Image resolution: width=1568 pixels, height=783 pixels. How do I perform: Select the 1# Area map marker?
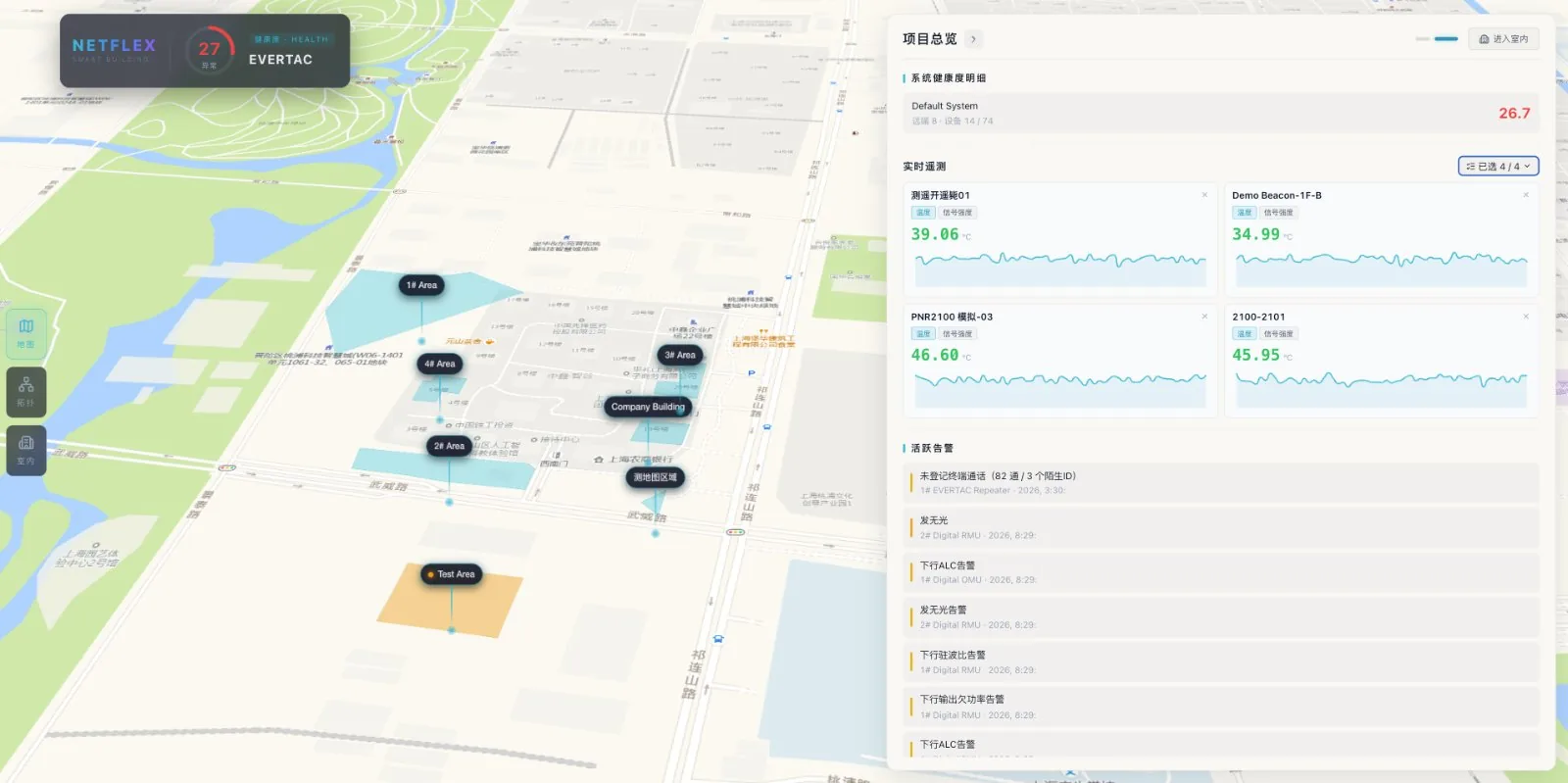tap(421, 285)
